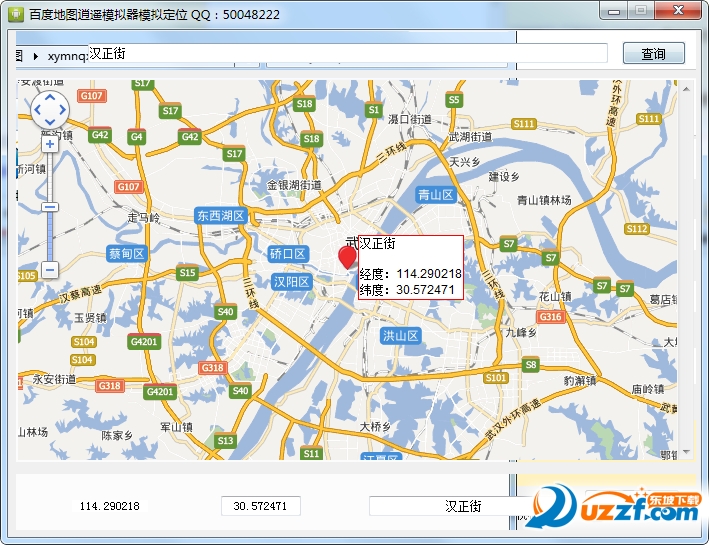Viewport: 709px width, 545px height.
Task: Pan the map right with east arrow
Action: point(62,109)
